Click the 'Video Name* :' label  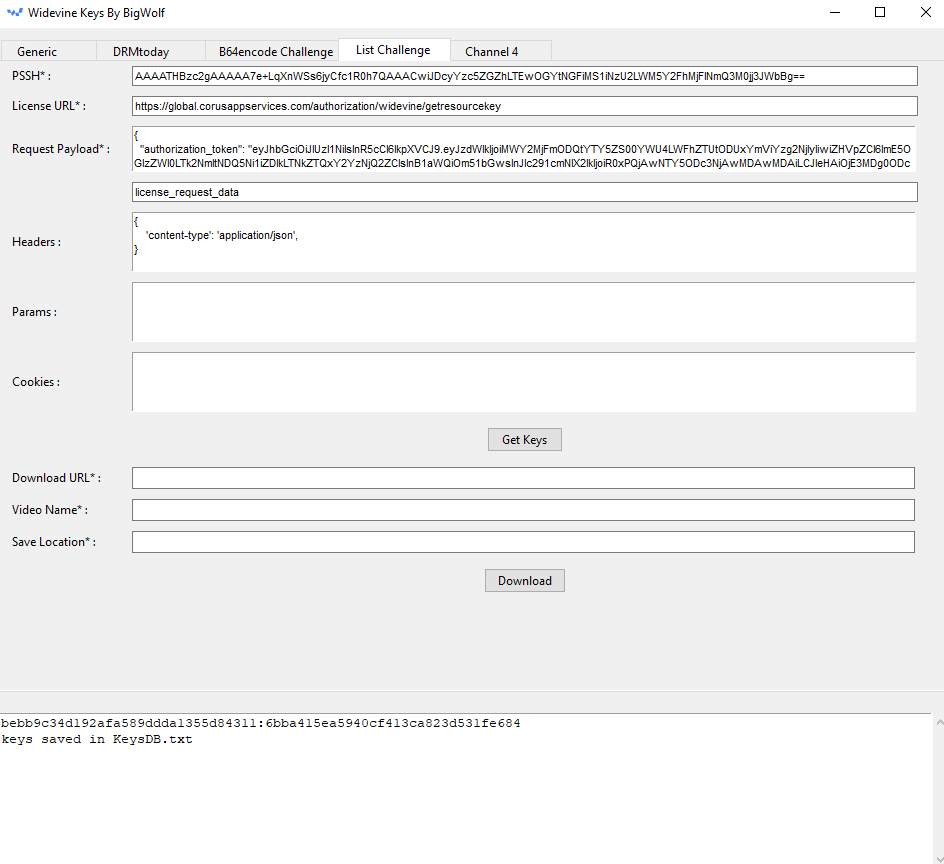(50, 510)
